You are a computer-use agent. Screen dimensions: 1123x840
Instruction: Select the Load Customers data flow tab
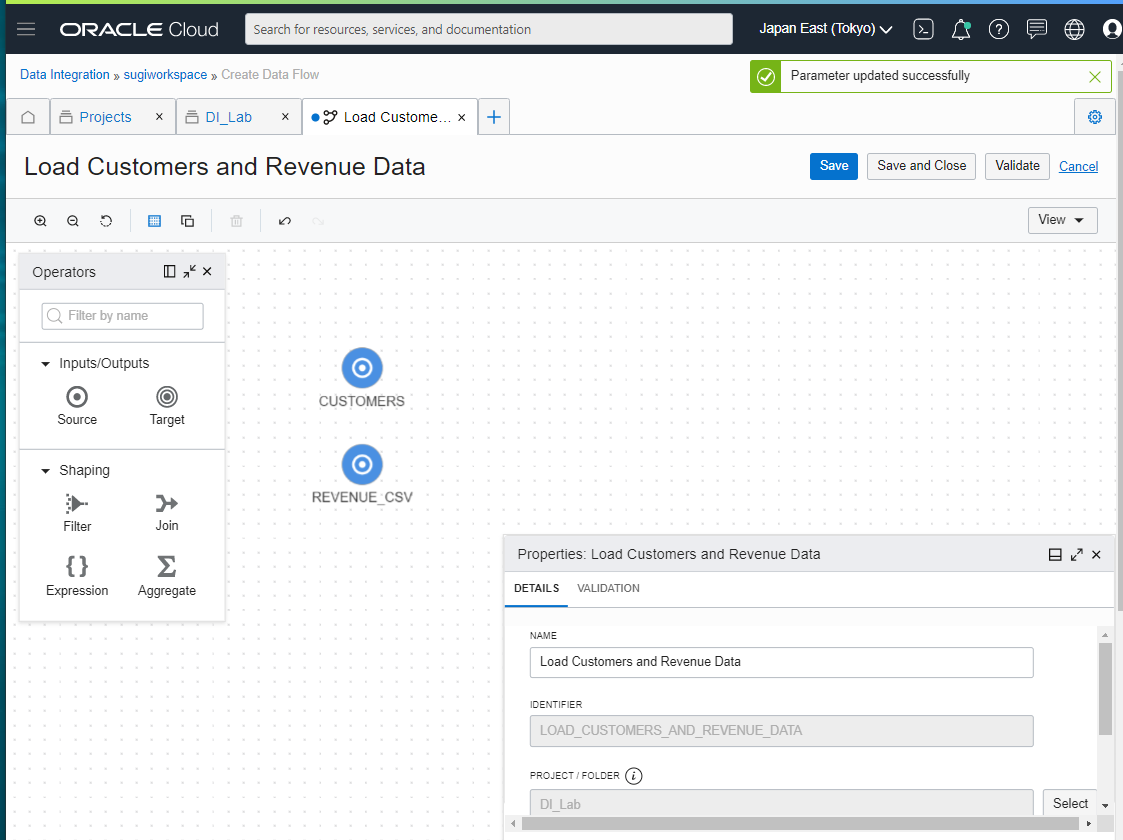(x=390, y=117)
